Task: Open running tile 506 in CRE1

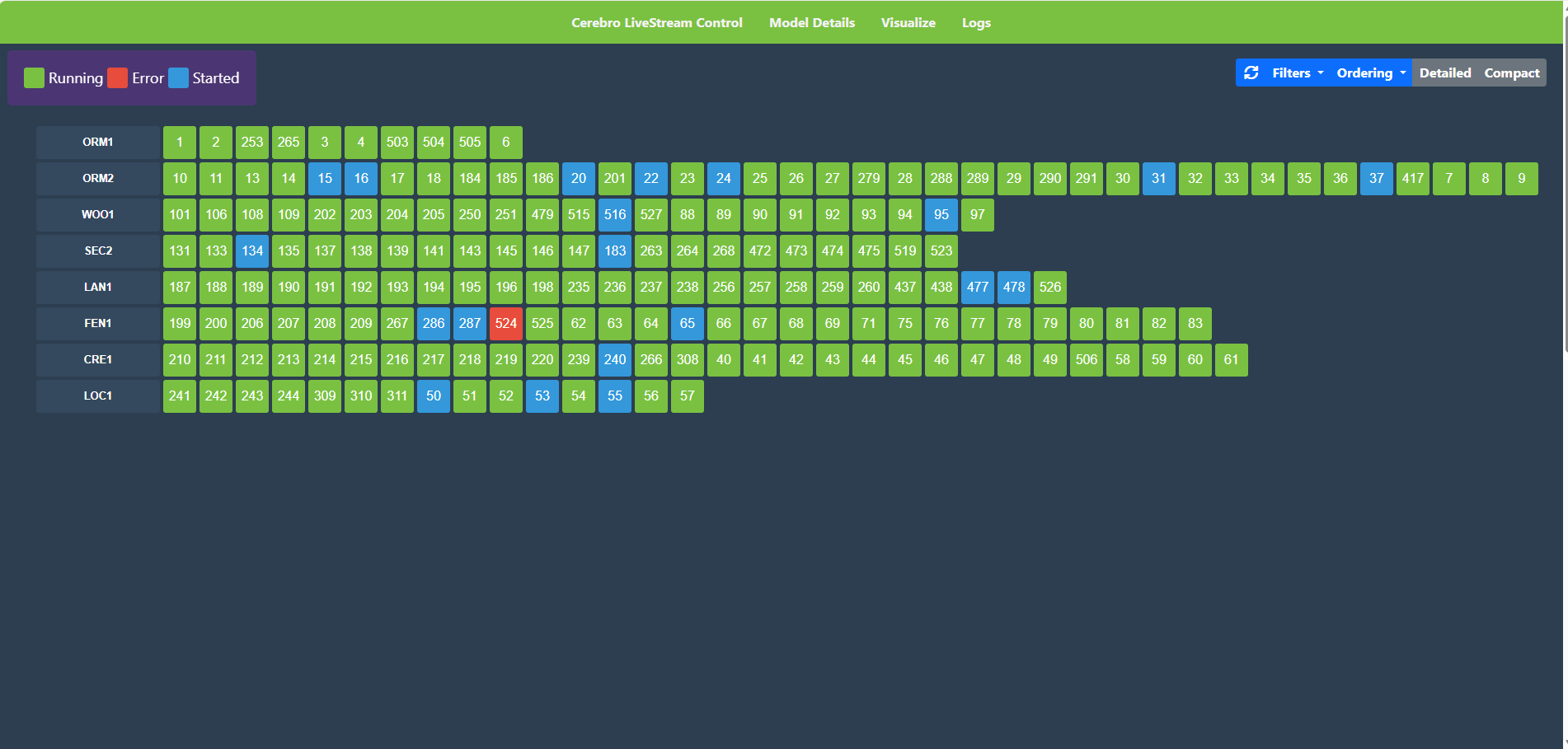Action: coord(1087,359)
